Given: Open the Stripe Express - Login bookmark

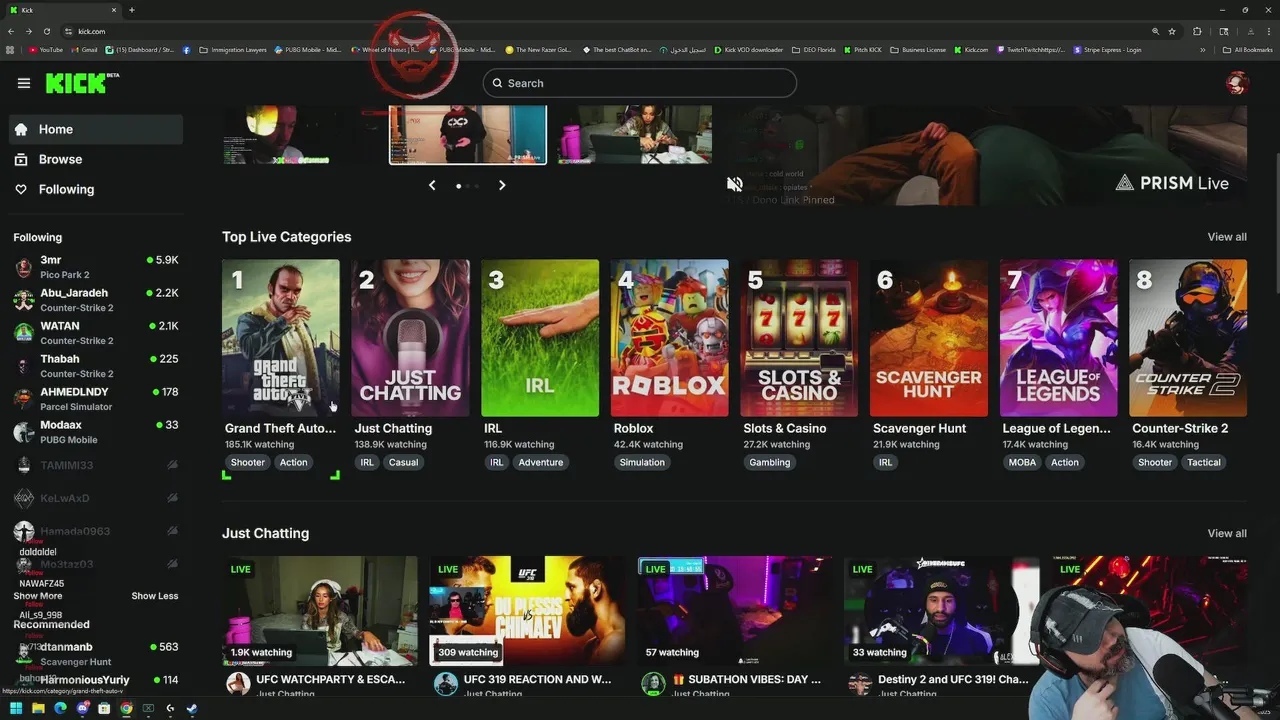Looking at the screenshot, I should point(1107,50).
